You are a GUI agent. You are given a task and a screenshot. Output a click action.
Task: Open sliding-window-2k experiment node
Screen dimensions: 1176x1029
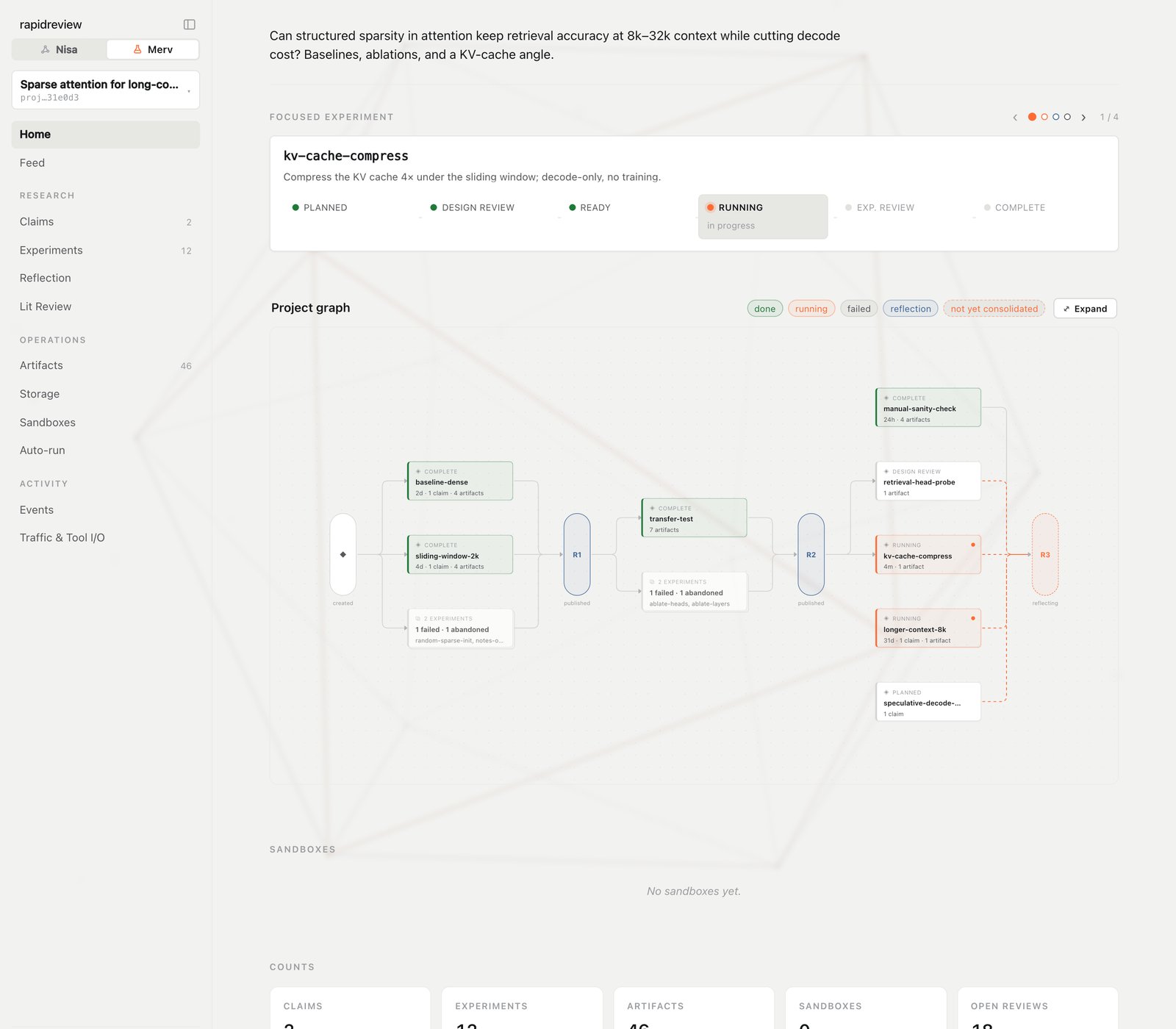[460, 554]
